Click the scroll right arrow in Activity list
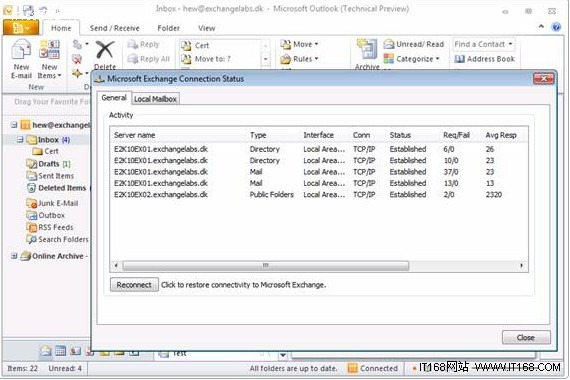 pyautogui.click(x=522, y=265)
